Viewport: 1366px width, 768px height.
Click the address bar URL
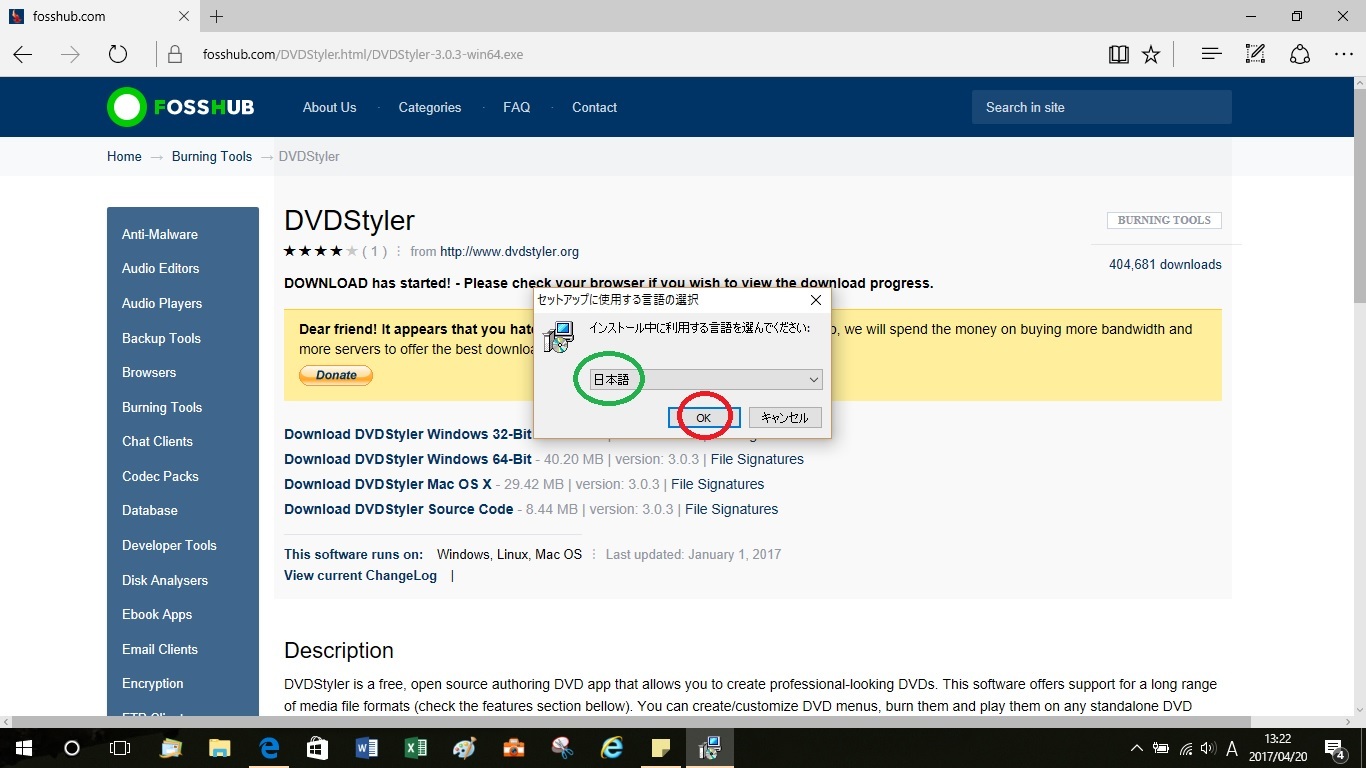[x=363, y=54]
